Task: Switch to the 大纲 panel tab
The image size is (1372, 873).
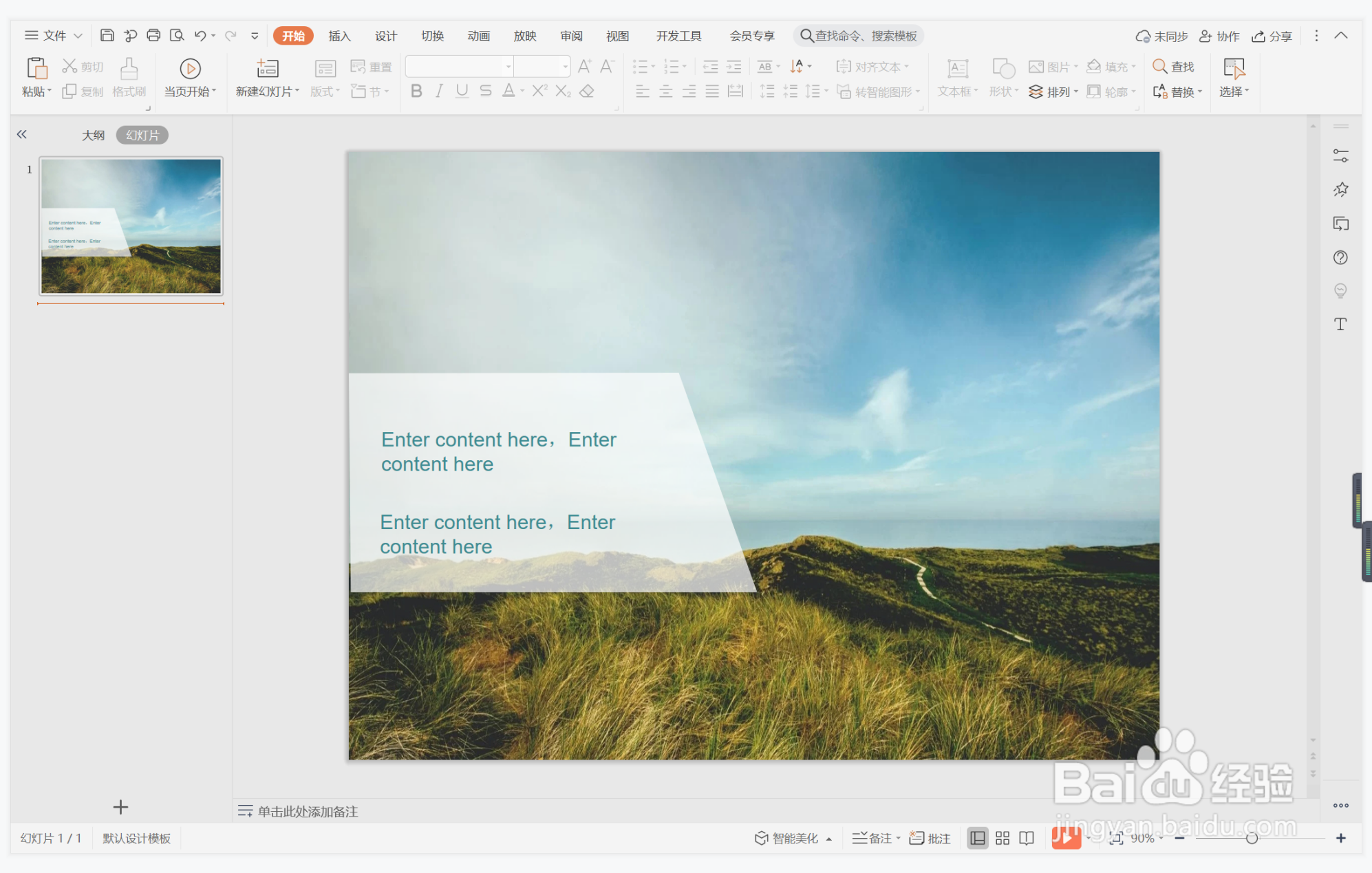Action: point(93,135)
